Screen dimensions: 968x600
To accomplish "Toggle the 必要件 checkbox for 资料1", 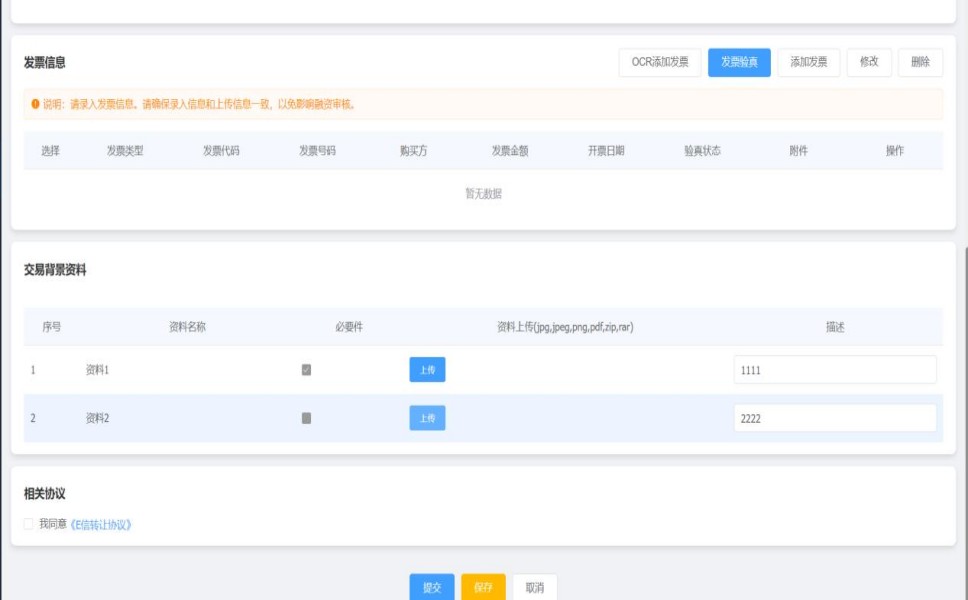I will pyautogui.click(x=306, y=370).
